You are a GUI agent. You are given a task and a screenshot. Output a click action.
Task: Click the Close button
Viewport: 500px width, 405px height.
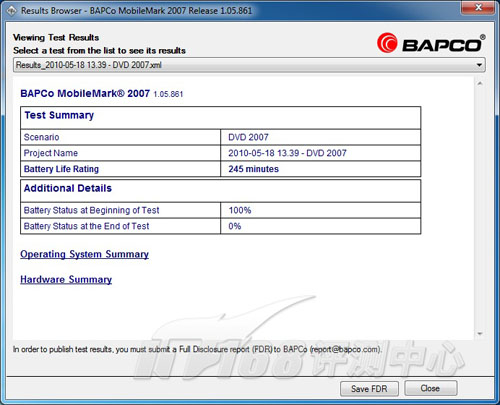[x=430, y=388]
